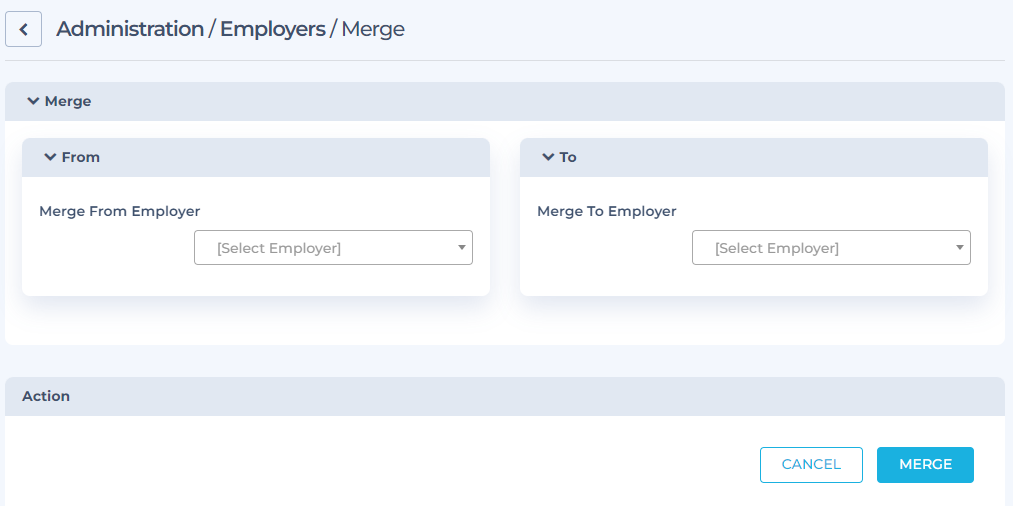The width and height of the screenshot is (1013, 506).
Task: Open the Administration breadcrumb link
Action: pyautogui.click(x=130, y=29)
